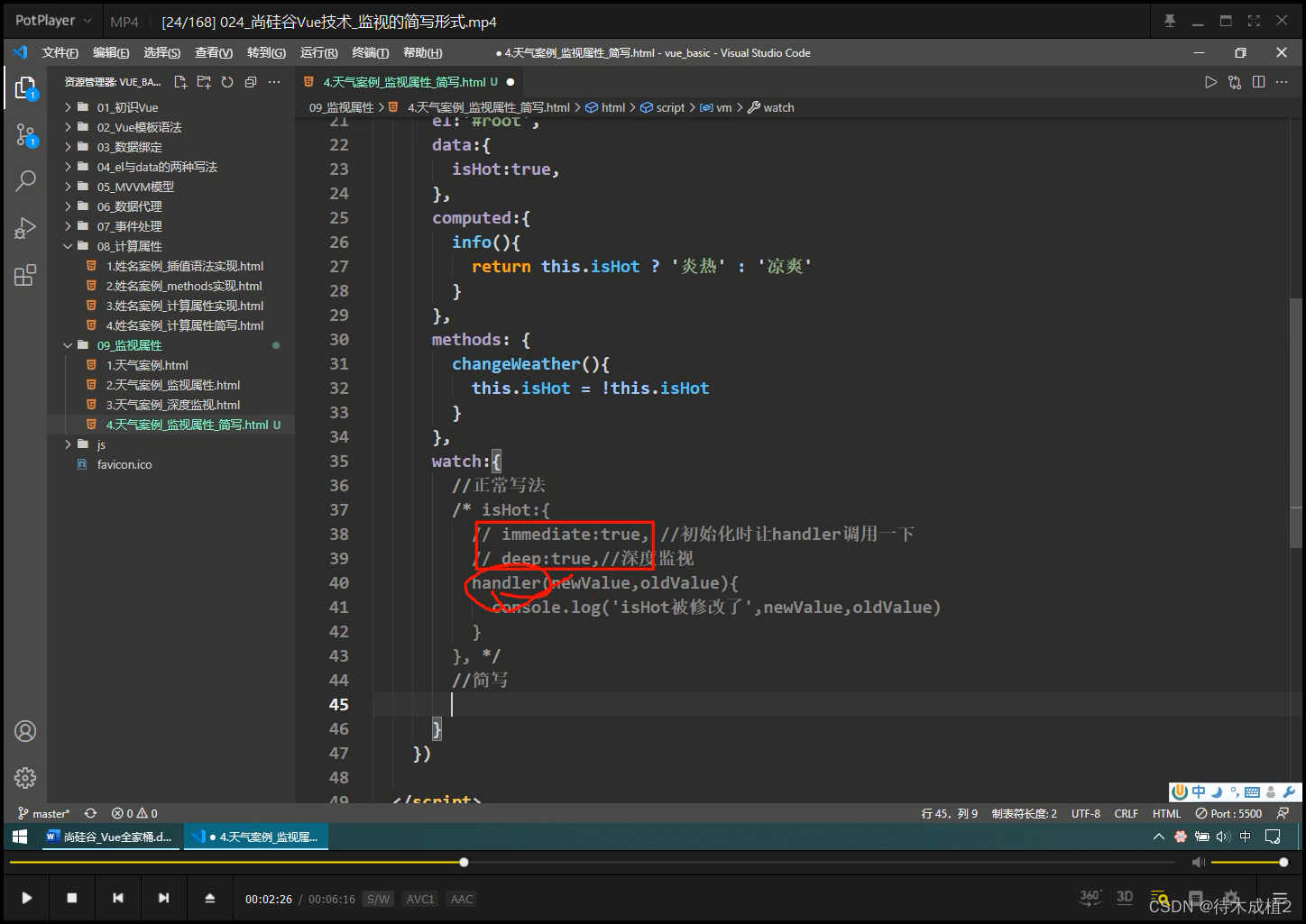Viewport: 1306px width, 924px height.
Task: Toggle S/W decoder indicator
Action: pos(378,899)
